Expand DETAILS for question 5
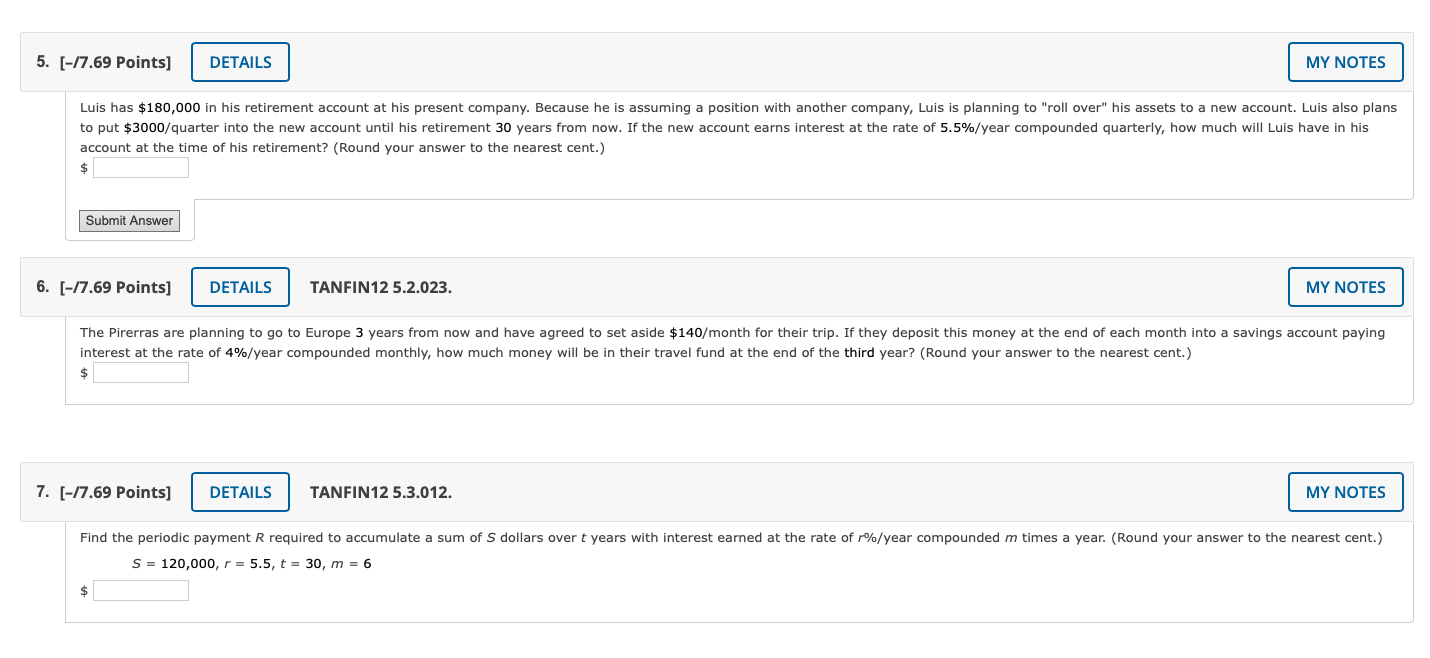 click(240, 62)
